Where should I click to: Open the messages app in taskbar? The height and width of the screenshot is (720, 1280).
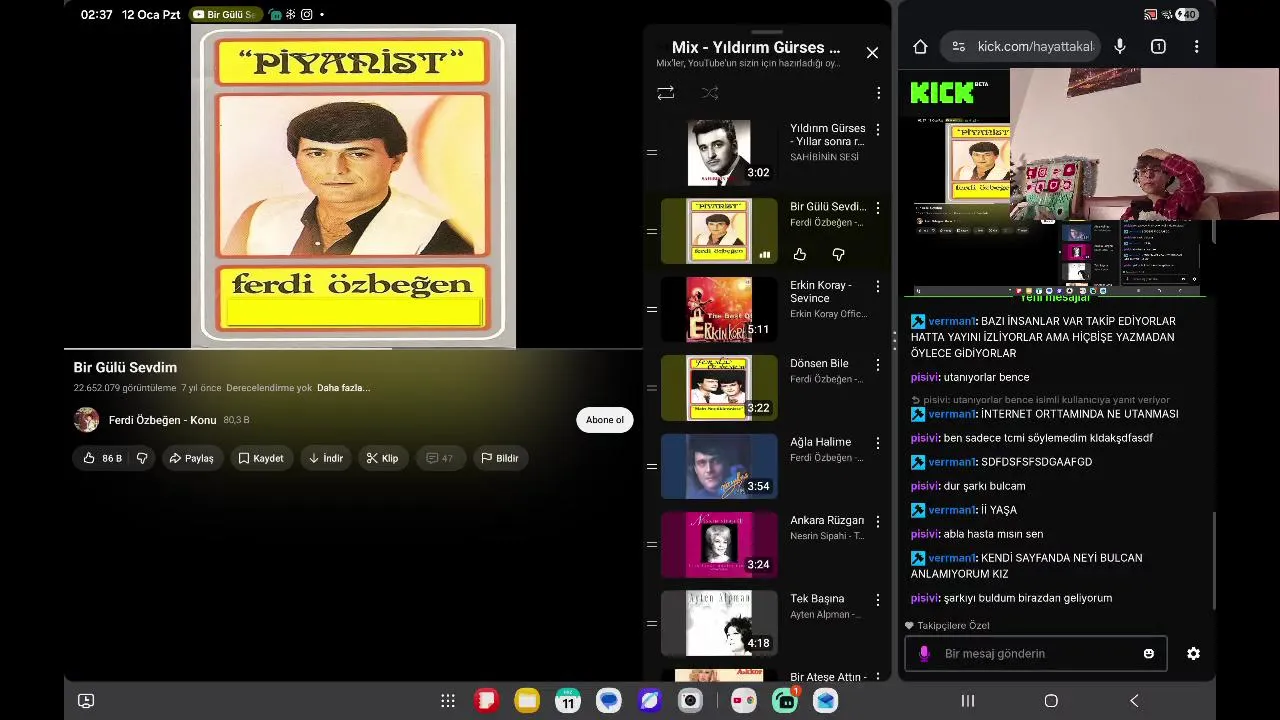pos(608,701)
